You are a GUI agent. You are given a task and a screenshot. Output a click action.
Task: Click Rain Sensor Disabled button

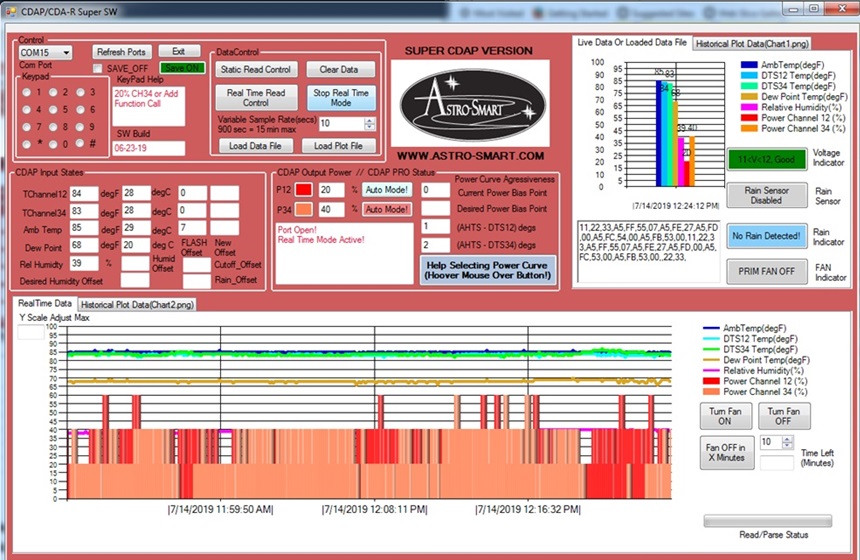coord(766,195)
